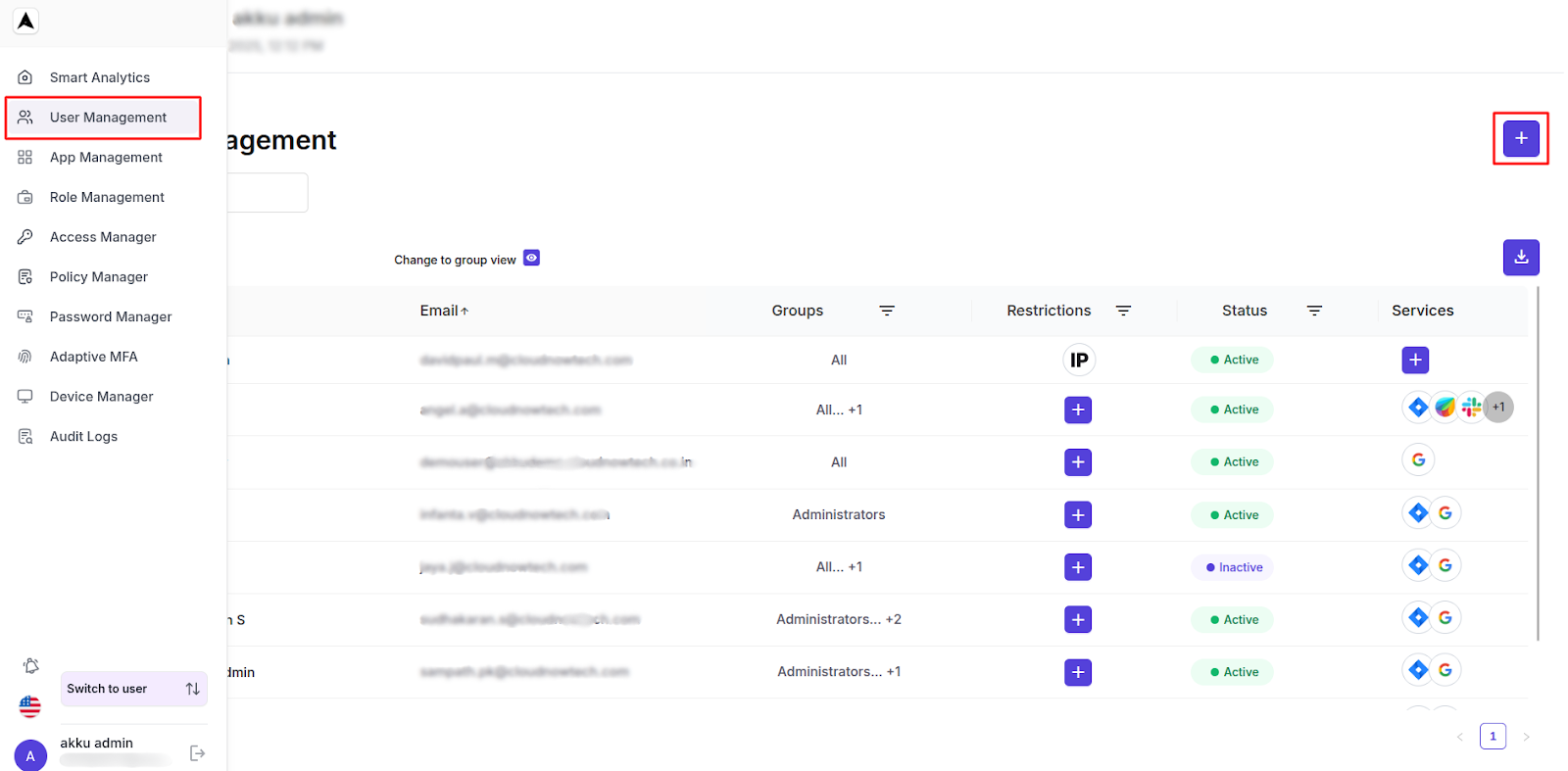Click the Slack service icon
The height and width of the screenshot is (771, 1568).
(1471, 407)
